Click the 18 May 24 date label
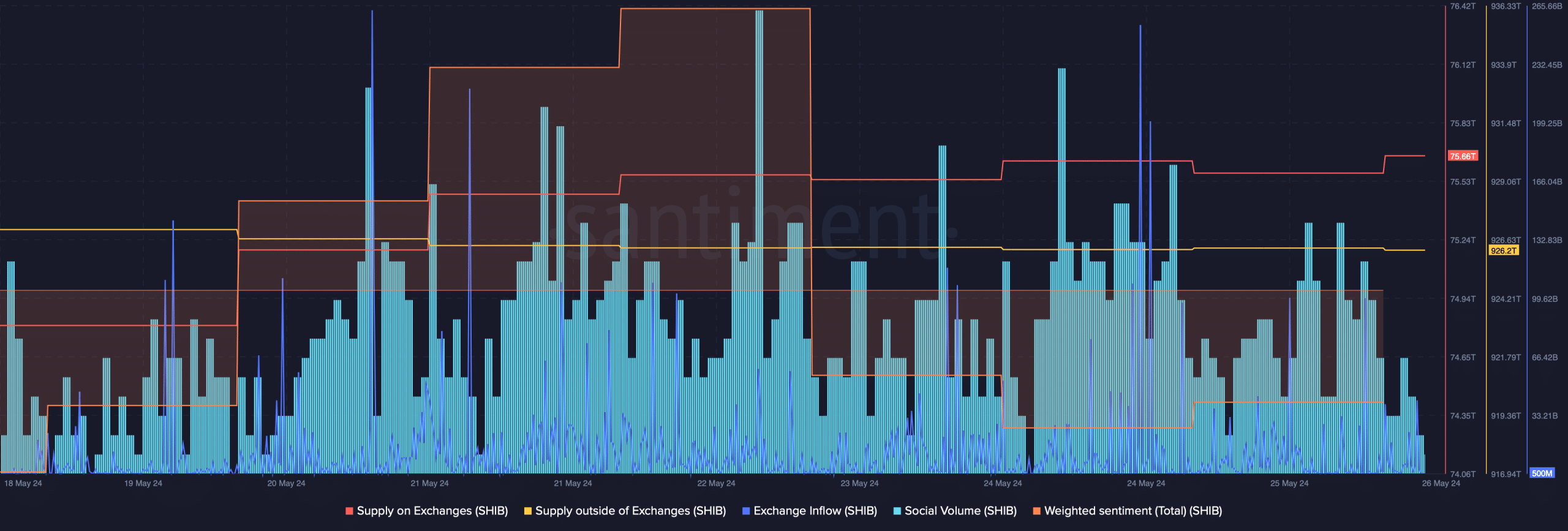This screenshot has width=1568, height=531. (x=23, y=483)
